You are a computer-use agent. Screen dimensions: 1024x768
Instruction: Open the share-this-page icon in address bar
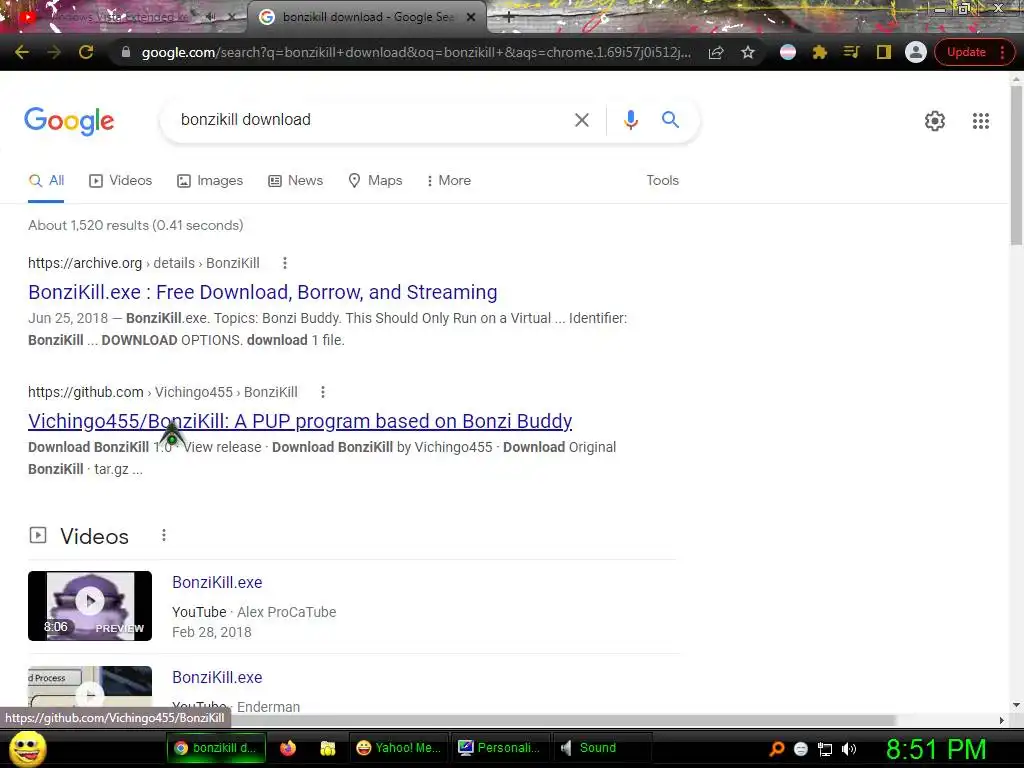[716, 52]
